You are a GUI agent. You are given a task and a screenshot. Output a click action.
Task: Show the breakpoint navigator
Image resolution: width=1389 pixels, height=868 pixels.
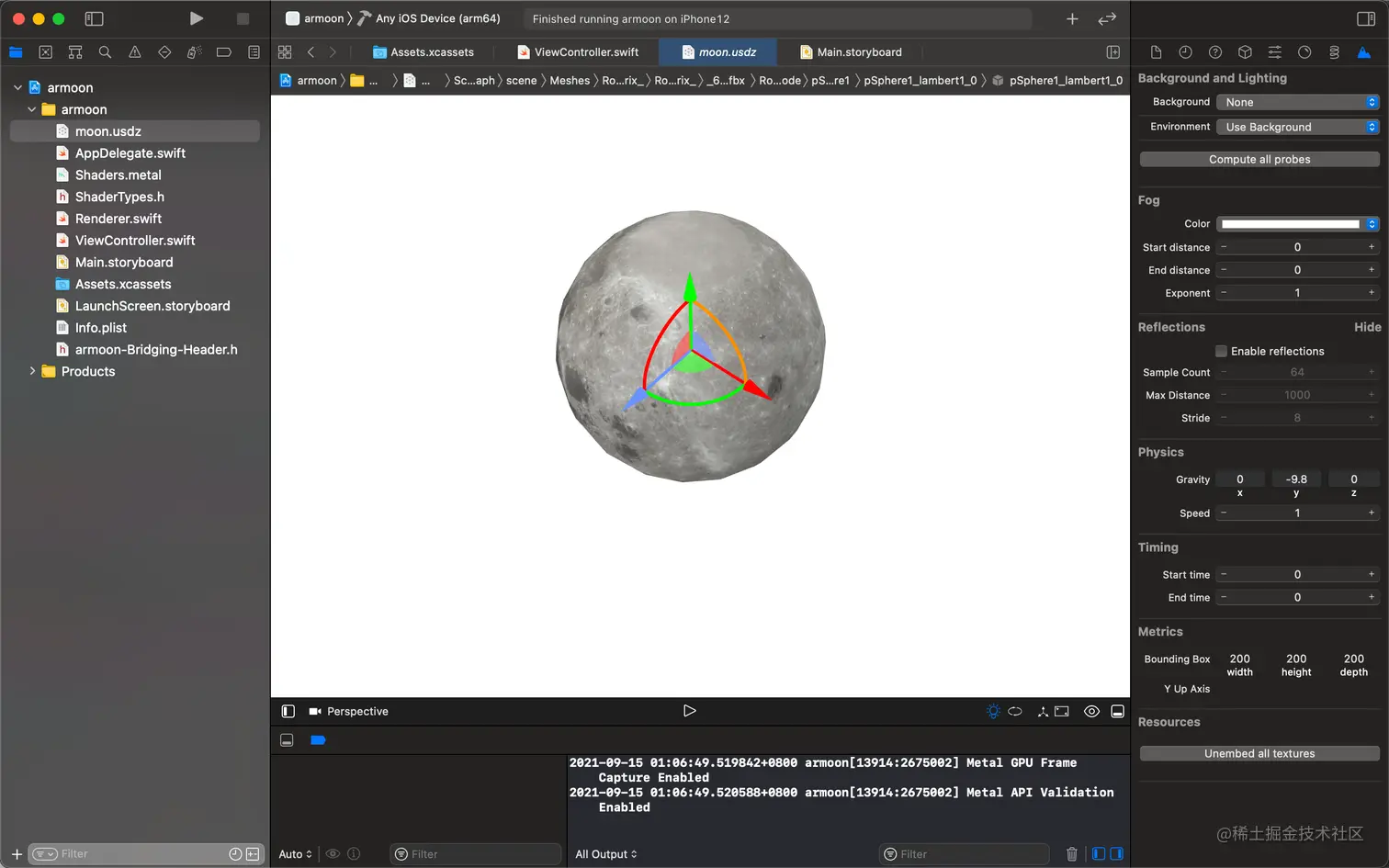[x=223, y=52]
